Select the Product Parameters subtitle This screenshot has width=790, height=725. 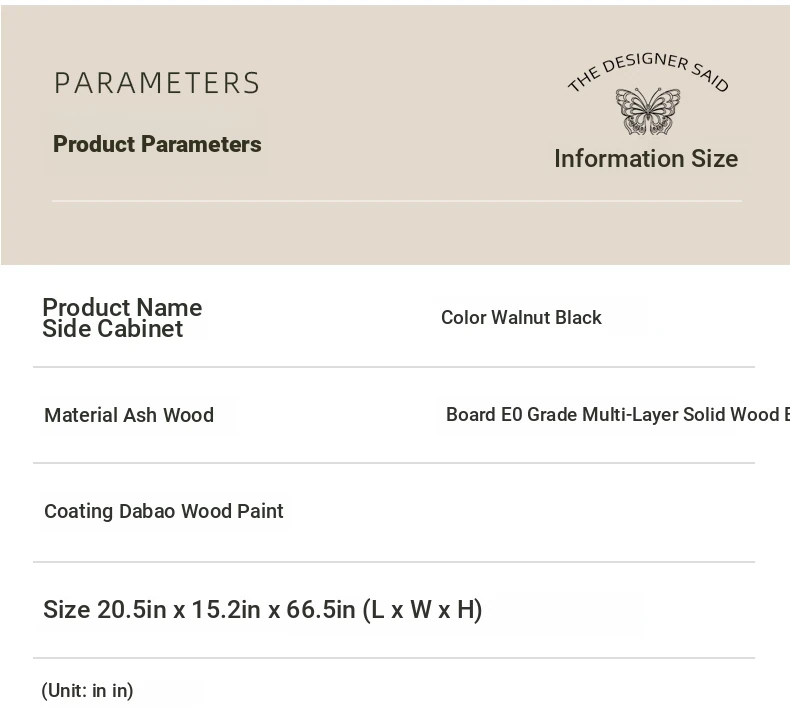tap(157, 144)
